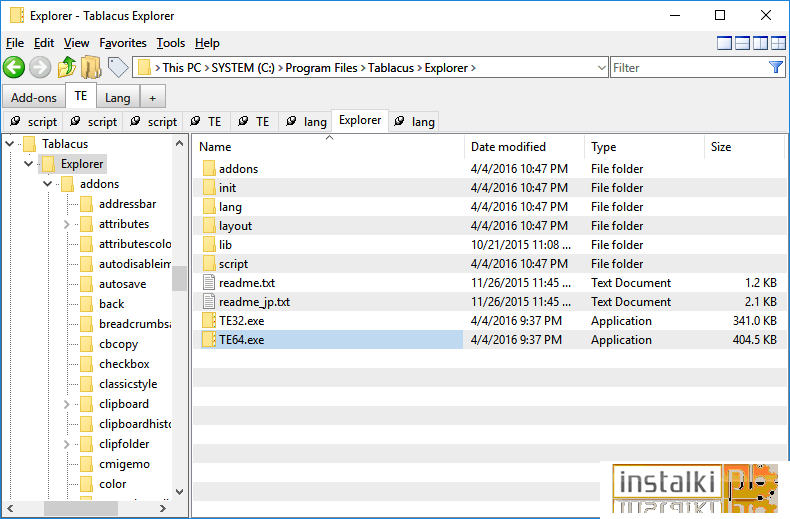Go up one folder level

click(x=67, y=68)
